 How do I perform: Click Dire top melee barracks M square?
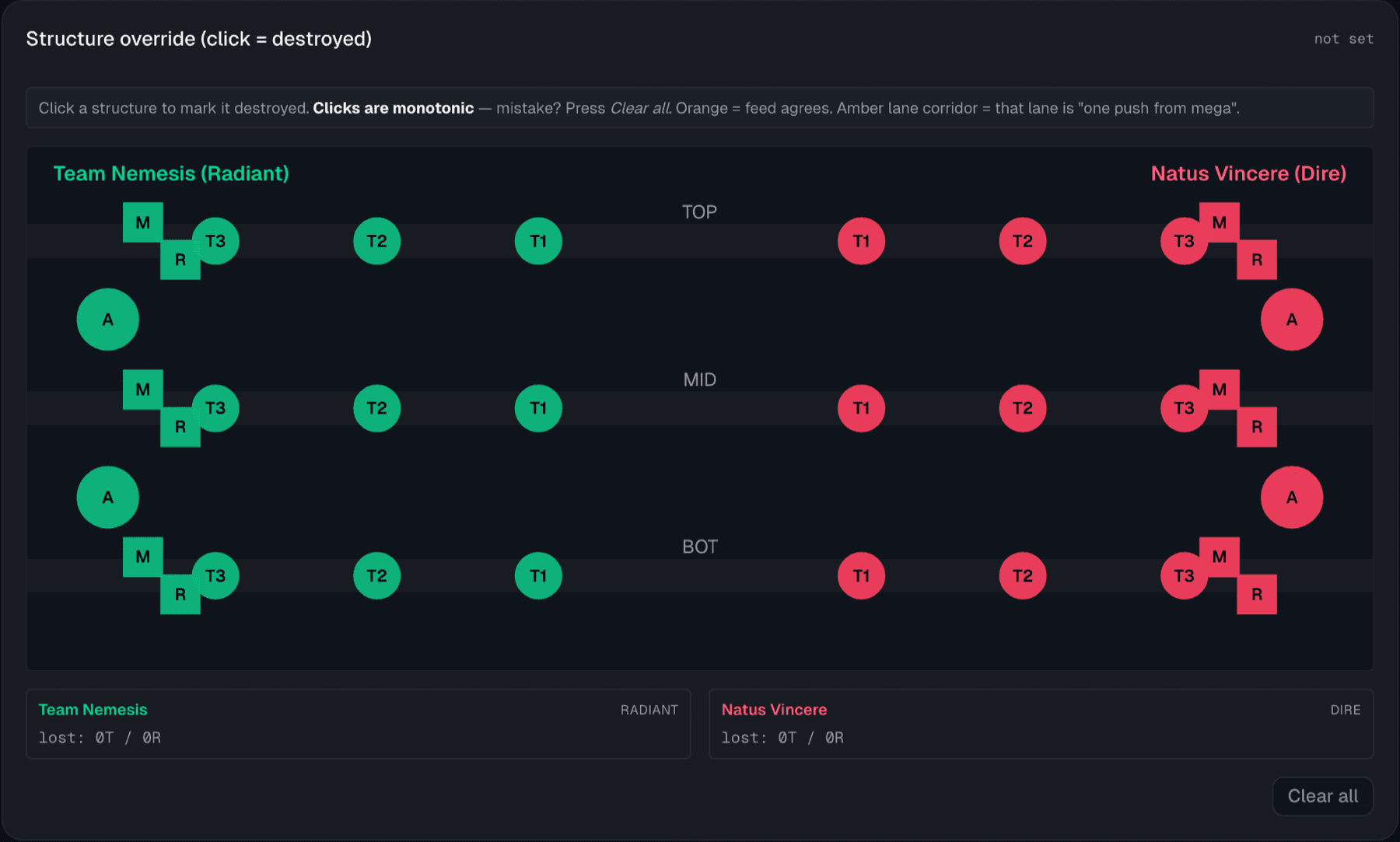click(x=1220, y=222)
